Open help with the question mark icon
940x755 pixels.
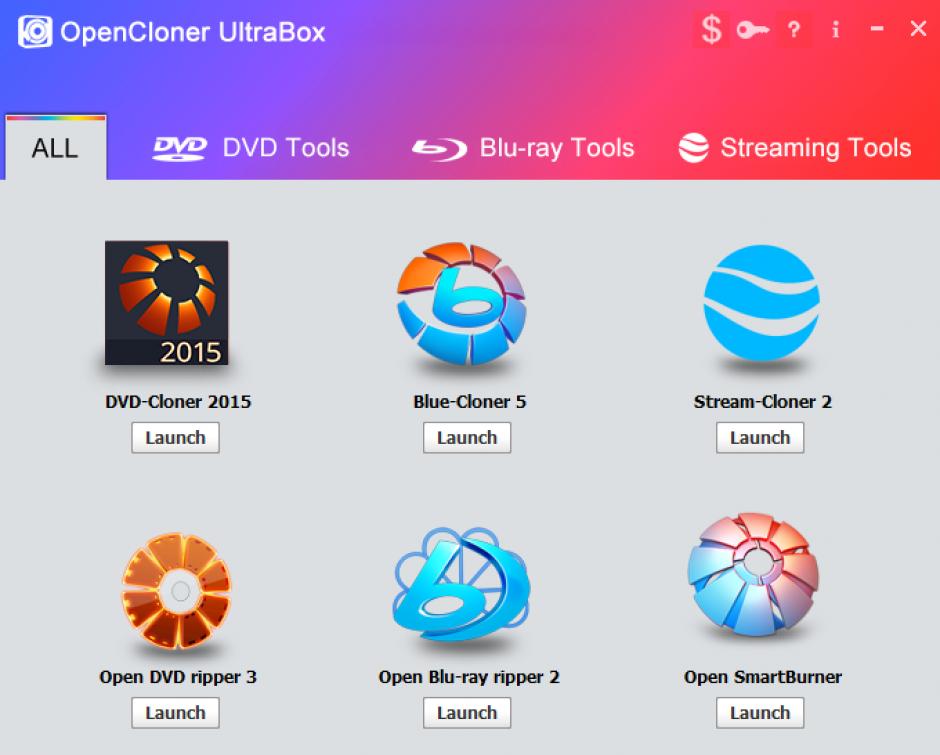click(x=794, y=29)
